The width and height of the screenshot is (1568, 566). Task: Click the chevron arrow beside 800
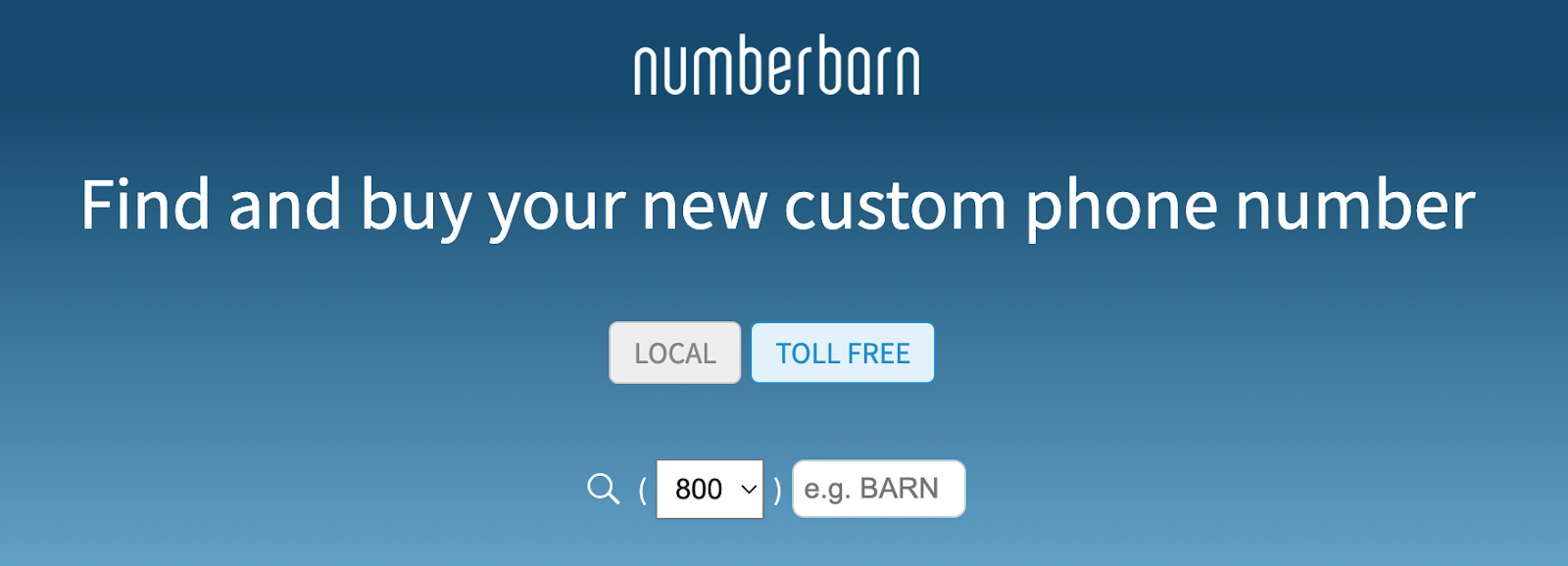click(749, 489)
